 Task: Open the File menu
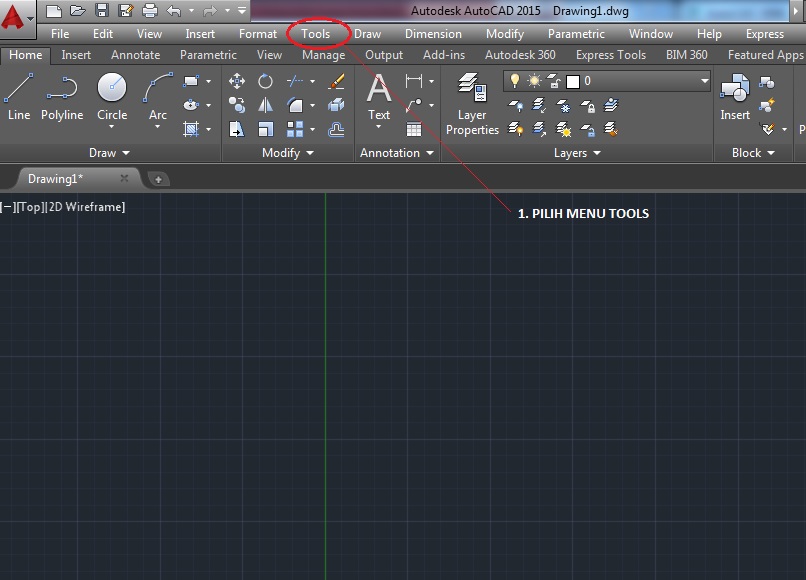point(60,34)
